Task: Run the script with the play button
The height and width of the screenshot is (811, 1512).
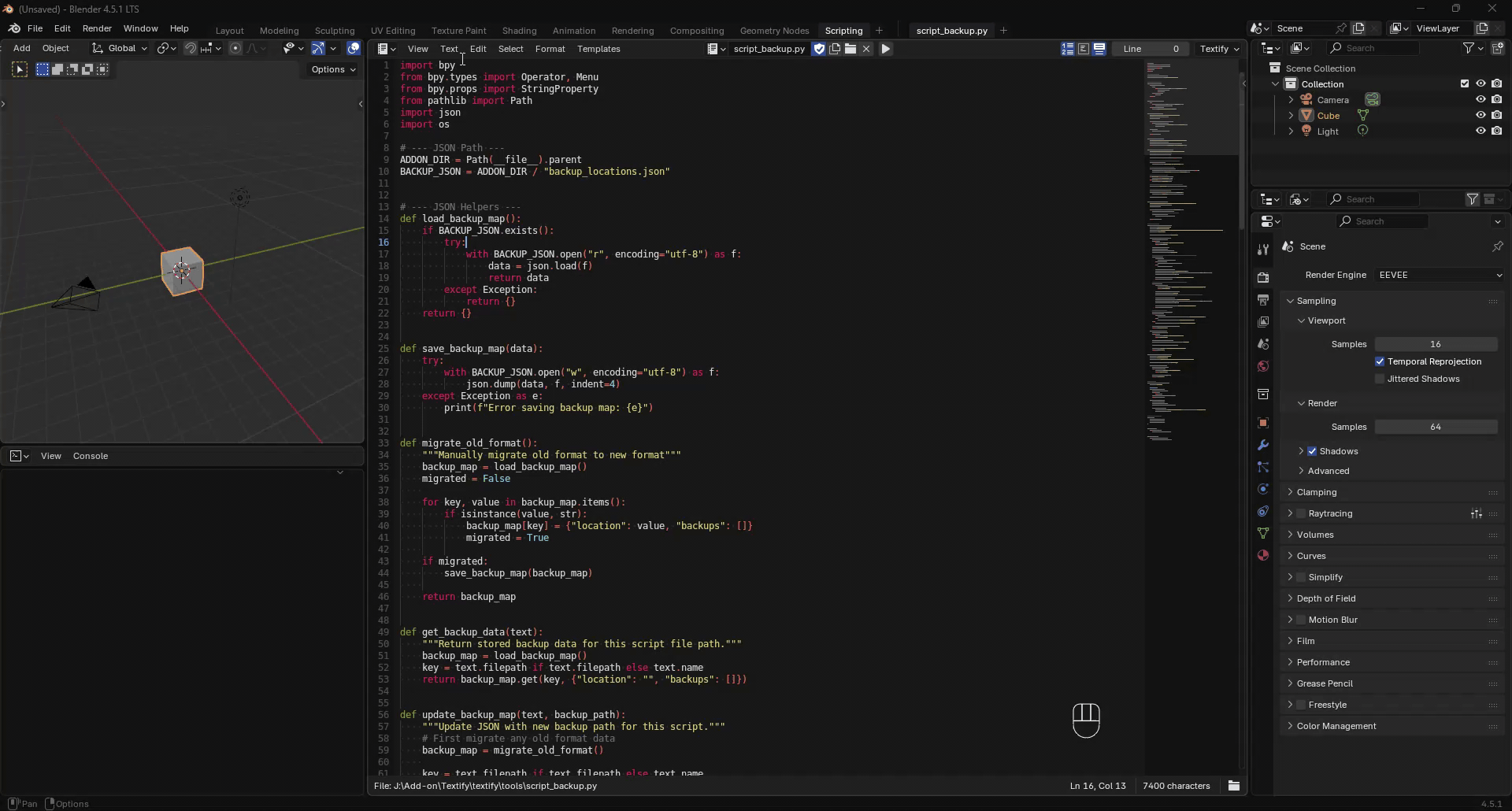Action: (x=885, y=49)
